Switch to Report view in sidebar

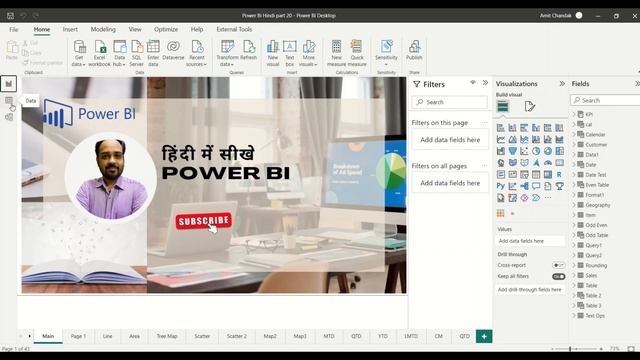pos(9,84)
